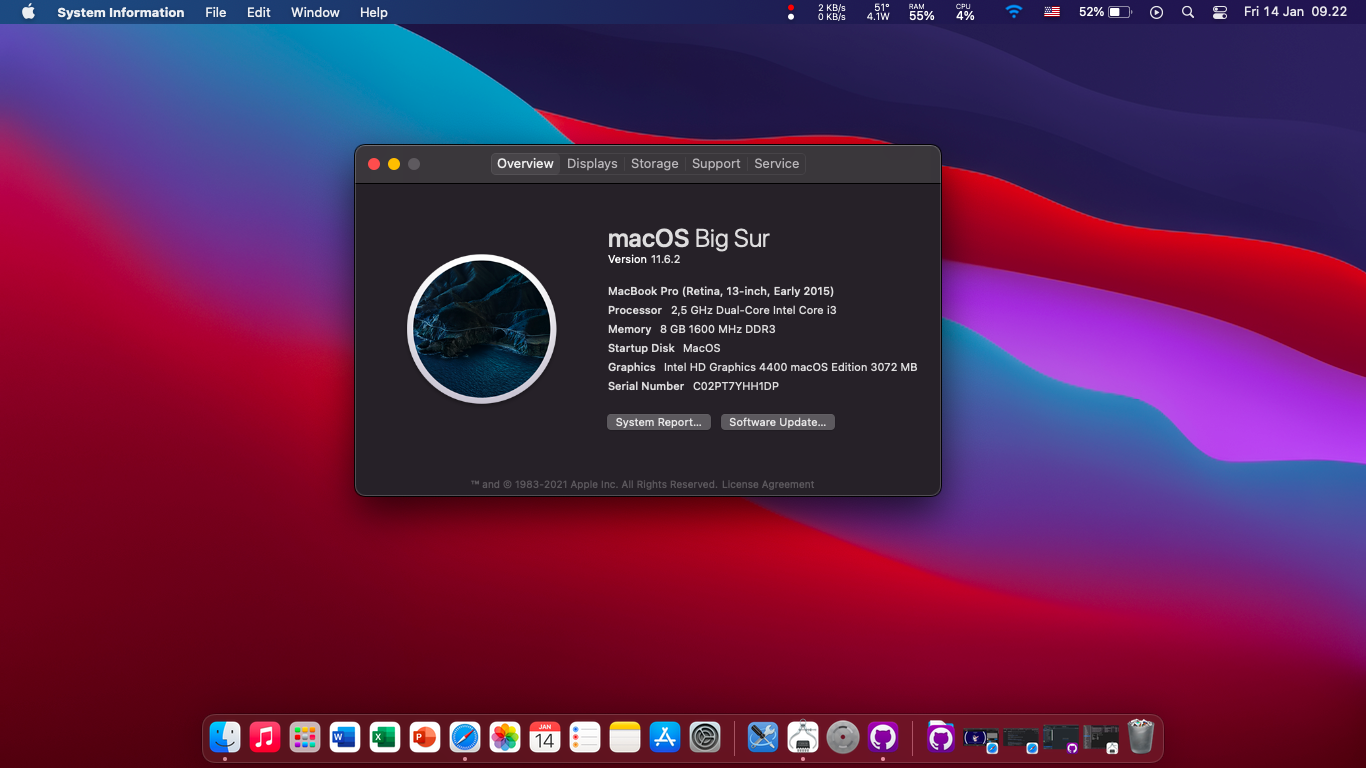The width and height of the screenshot is (1366, 768).
Task: Click the MacBook Pro model name line
Action: tap(721, 291)
